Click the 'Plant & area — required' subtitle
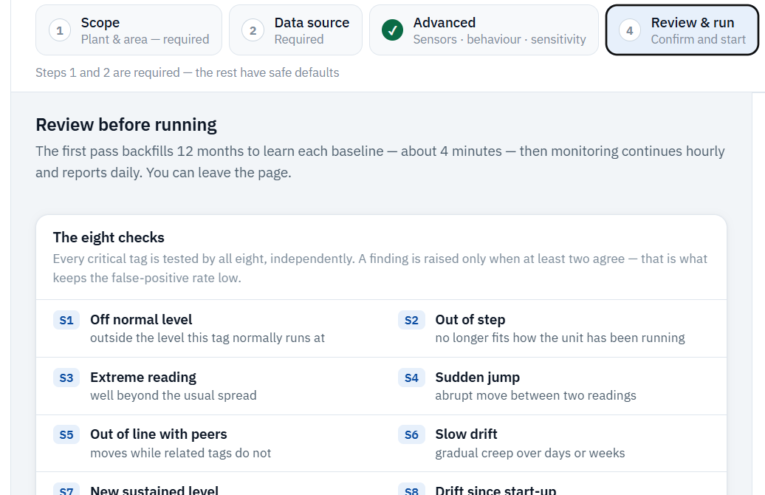765x495 pixels. coord(145,40)
